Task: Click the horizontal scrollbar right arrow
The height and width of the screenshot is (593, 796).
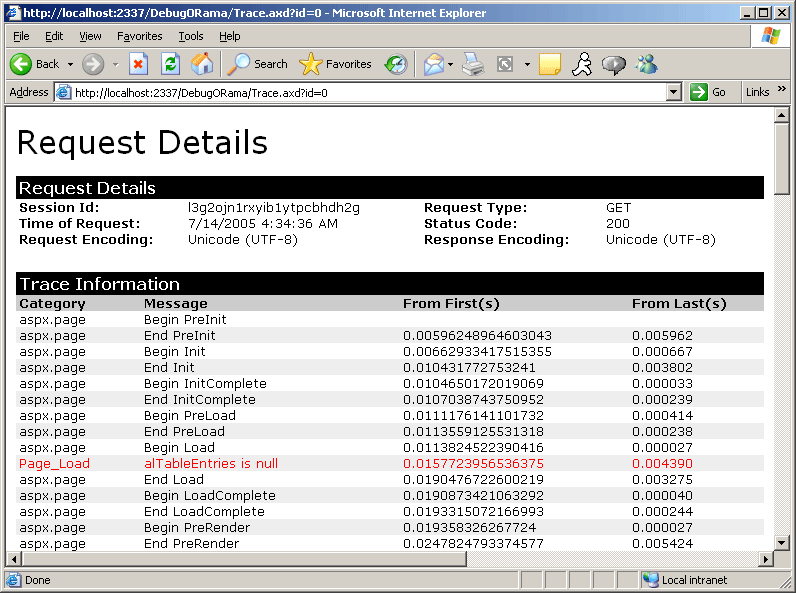Action: pos(766,558)
